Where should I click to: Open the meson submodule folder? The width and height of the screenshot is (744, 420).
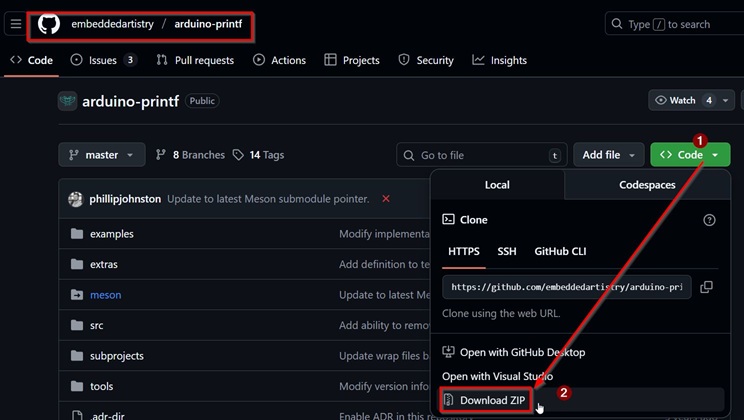point(105,295)
